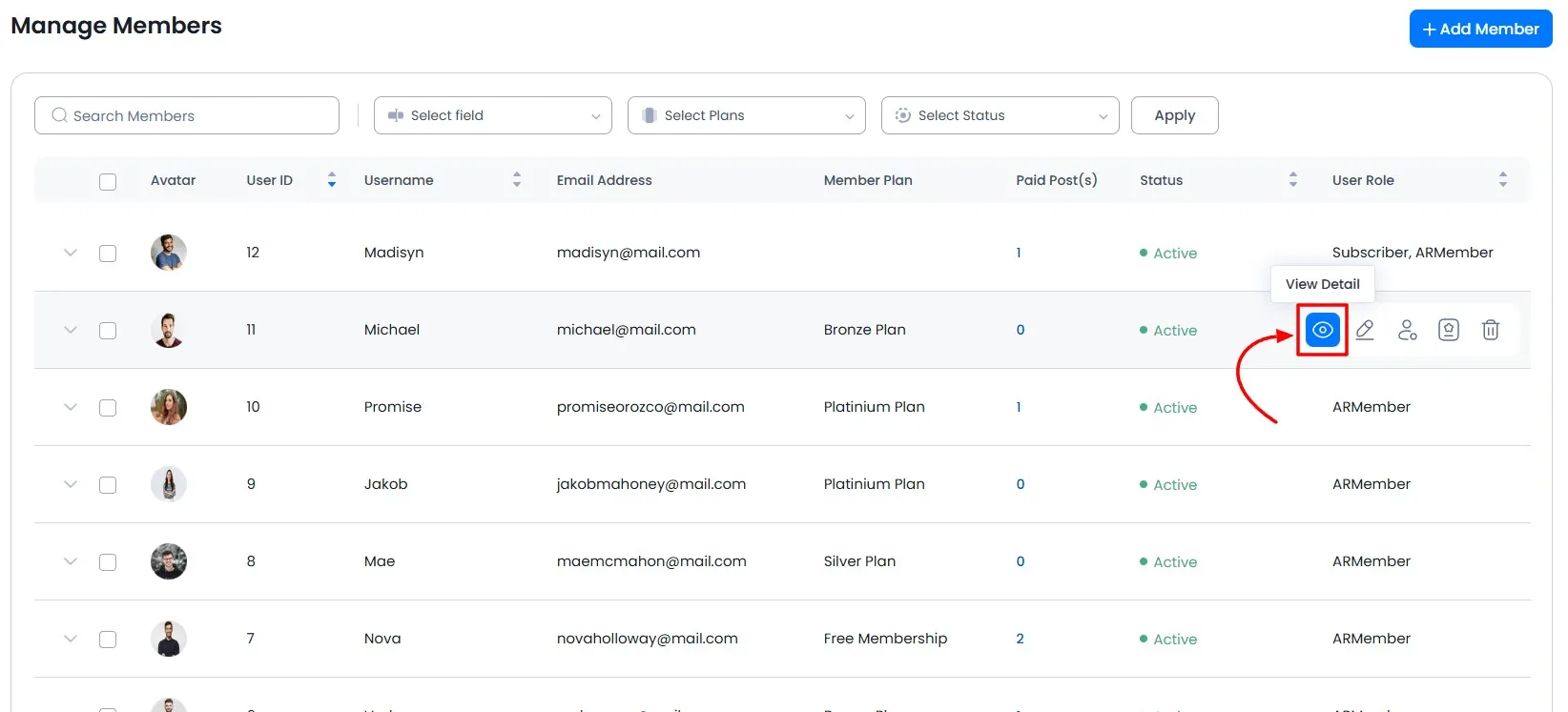The height and width of the screenshot is (712, 1568).
Task: Expand the Promise row with chevron
Action: click(71, 407)
